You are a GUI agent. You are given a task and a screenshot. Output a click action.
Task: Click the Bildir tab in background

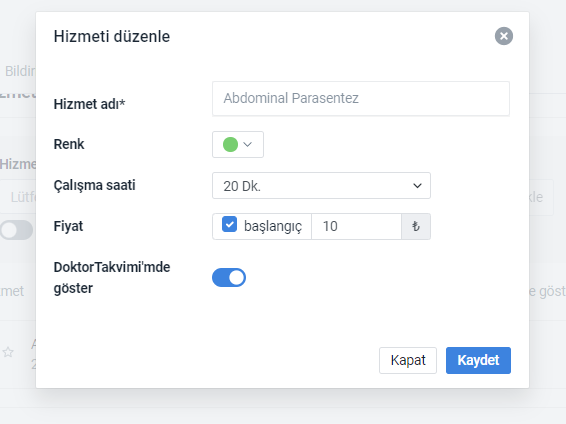click(x=20, y=71)
